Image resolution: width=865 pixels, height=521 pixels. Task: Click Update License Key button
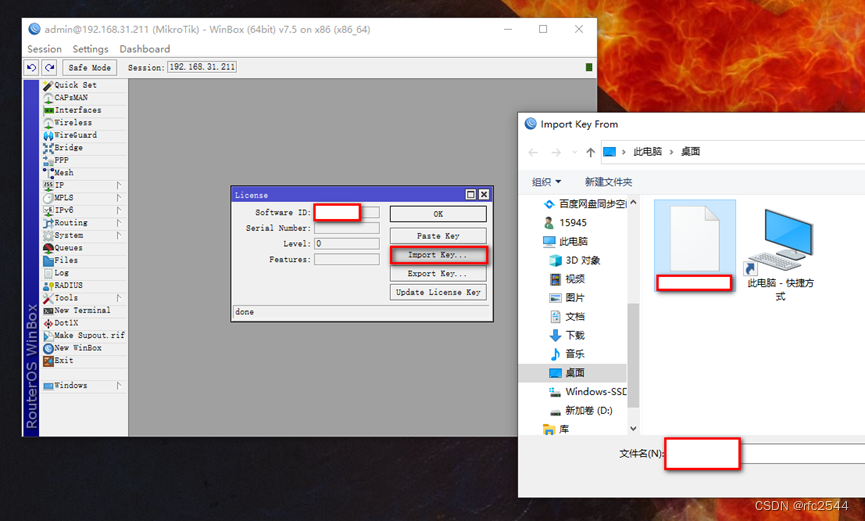[438, 292]
